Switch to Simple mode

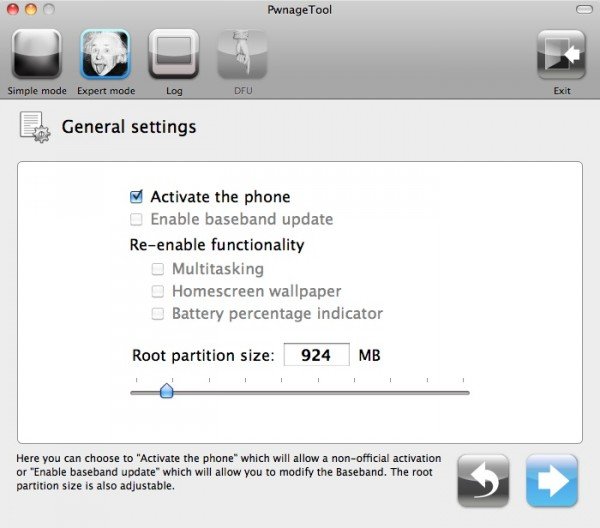click(x=37, y=54)
